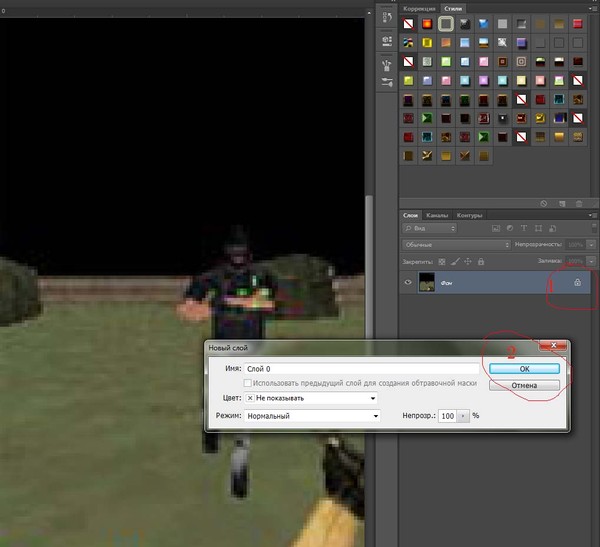Click the Styles panel trash icon

point(579,204)
